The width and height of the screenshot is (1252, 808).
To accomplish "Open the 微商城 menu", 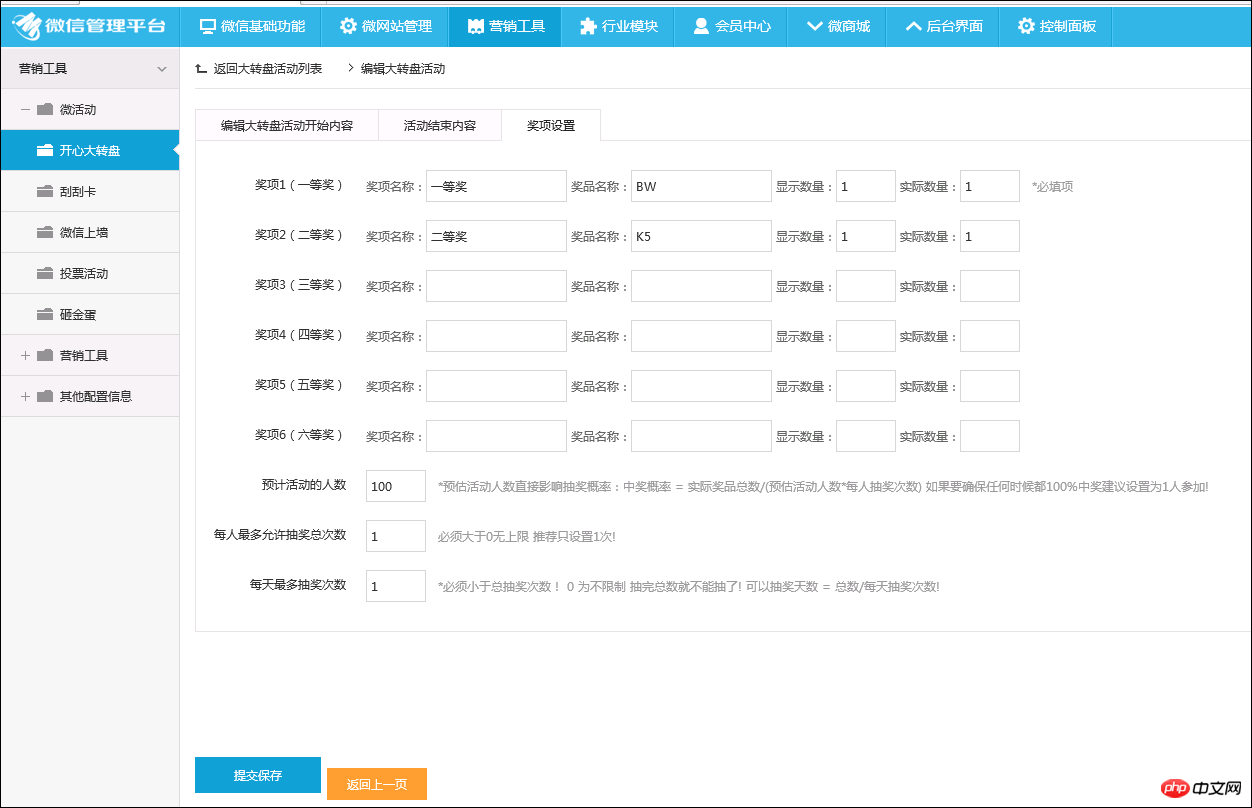I will [x=838, y=26].
